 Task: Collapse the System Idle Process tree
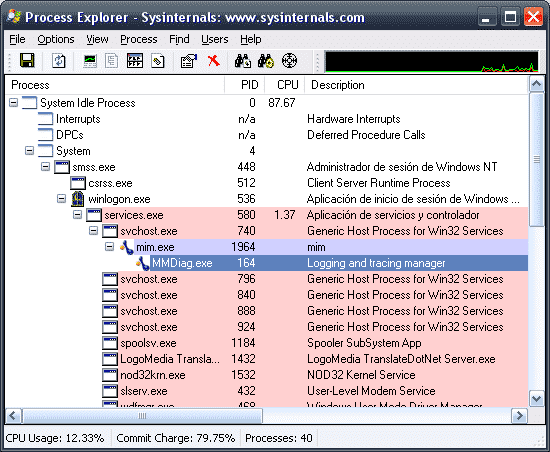point(13,103)
